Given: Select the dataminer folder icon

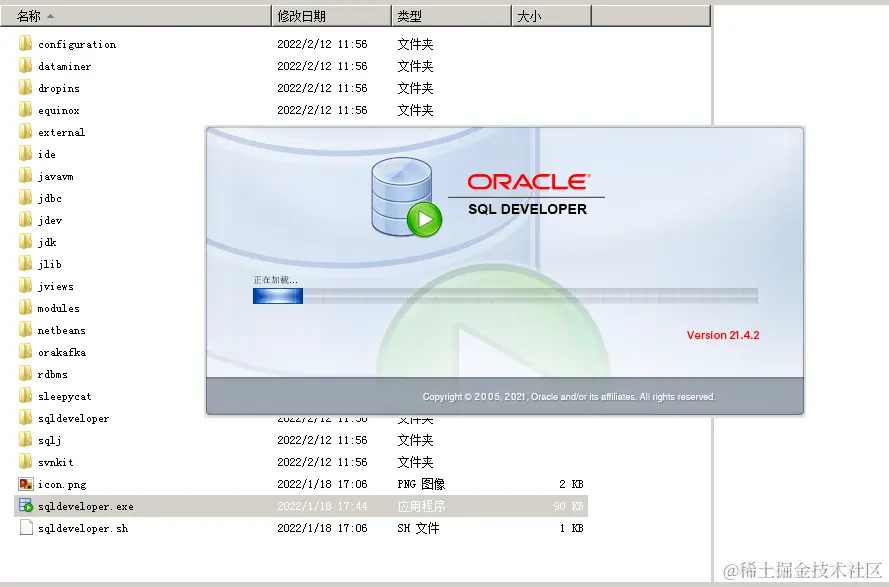Looking at the screenshot, I should tap(26, 66).
